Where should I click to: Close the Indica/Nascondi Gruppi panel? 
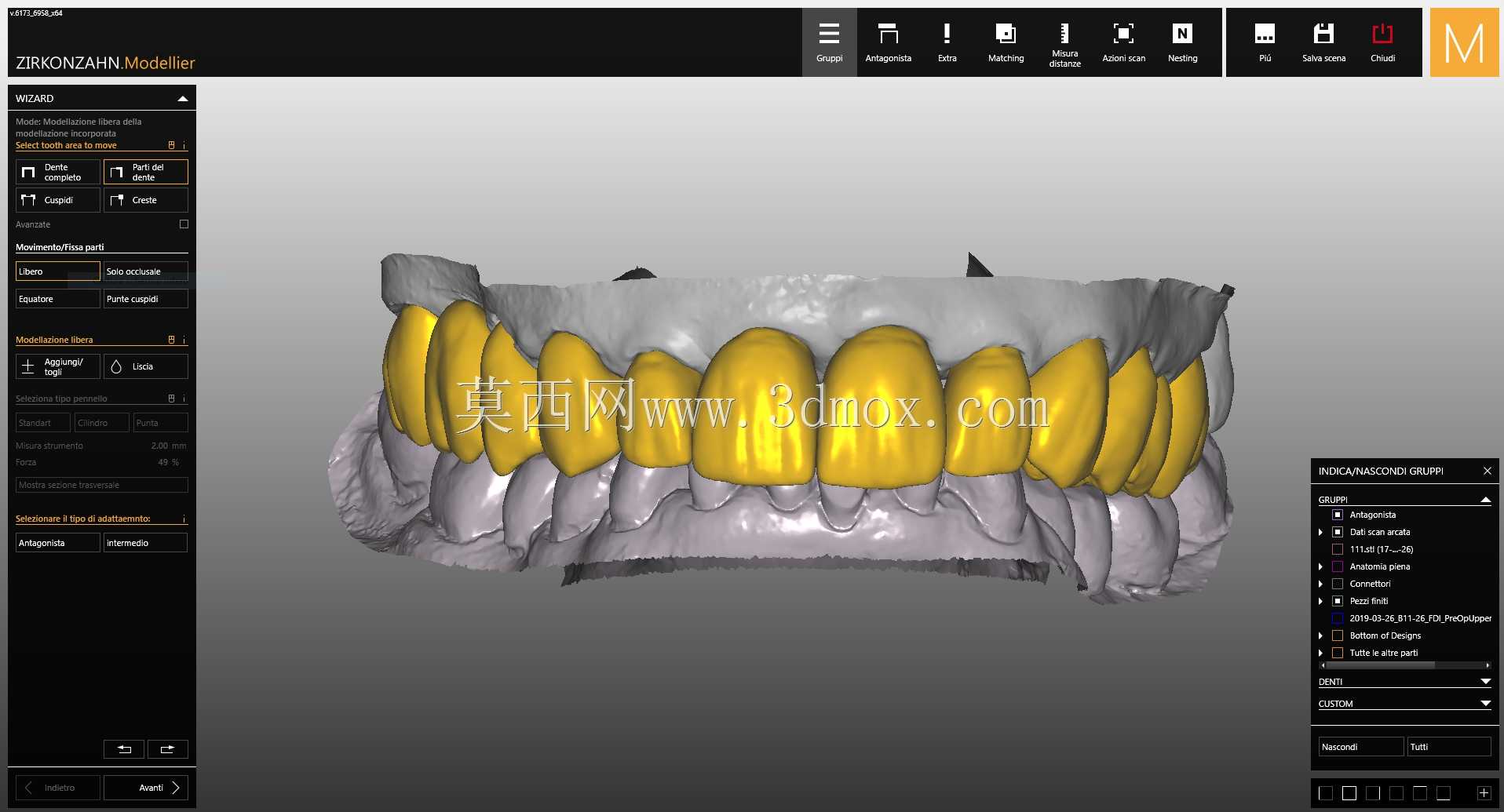coord(1487,471)
